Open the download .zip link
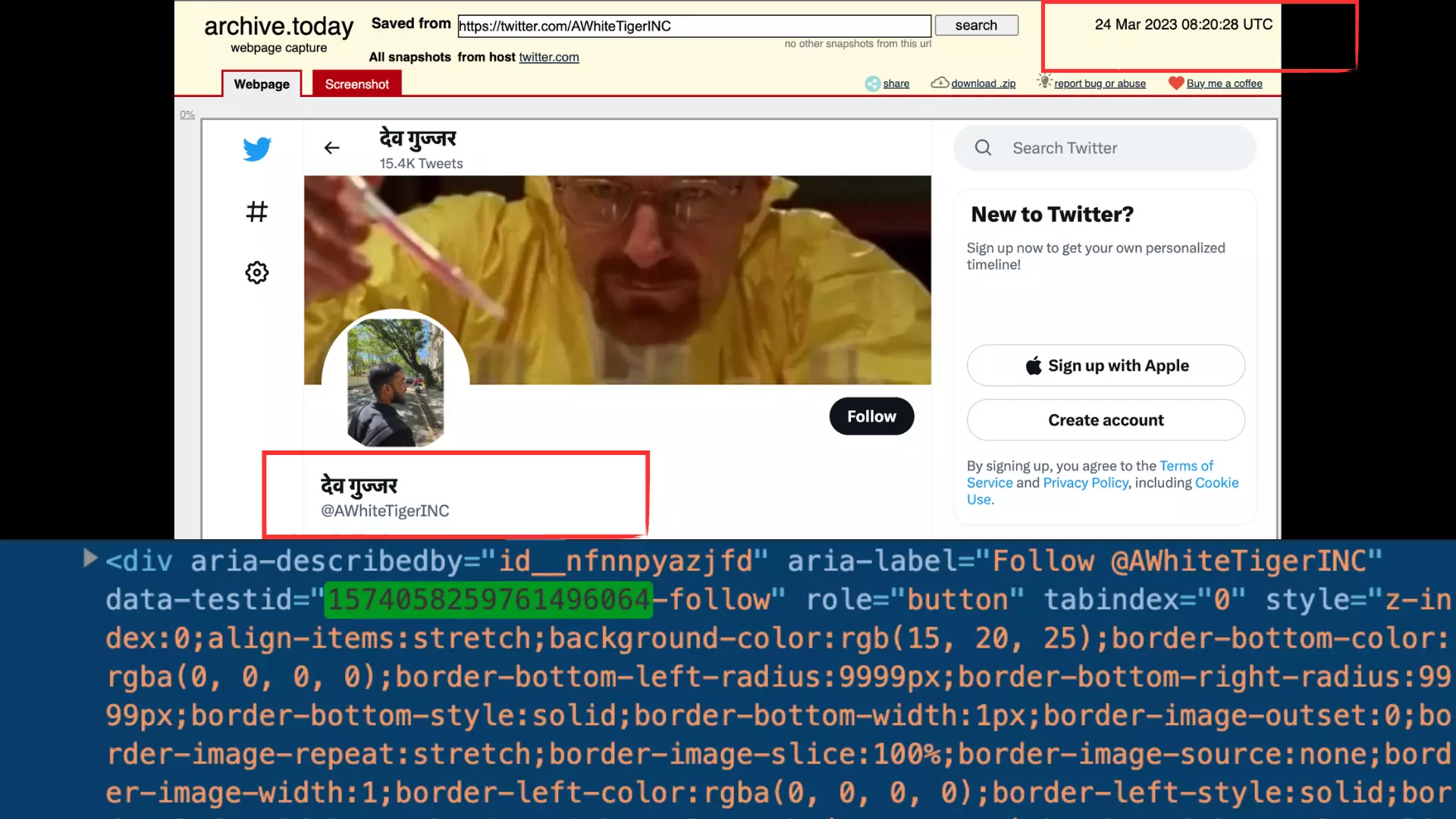1456x819 pixels. 983,83
